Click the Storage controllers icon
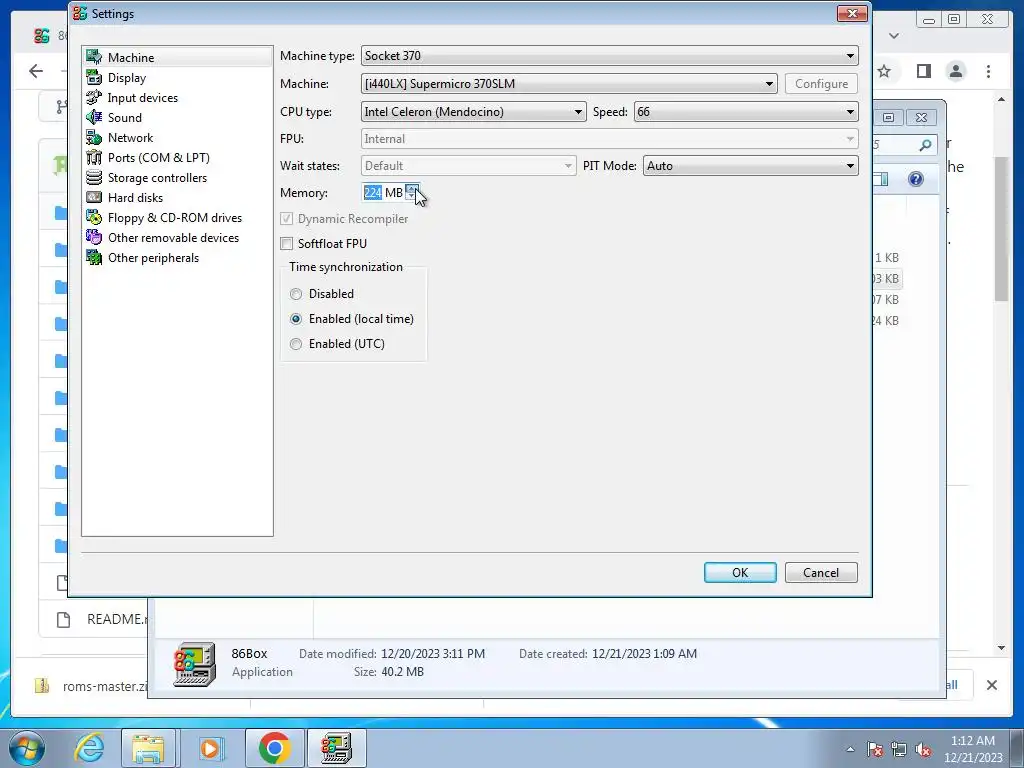1024x768 pixels. (94, 178)
